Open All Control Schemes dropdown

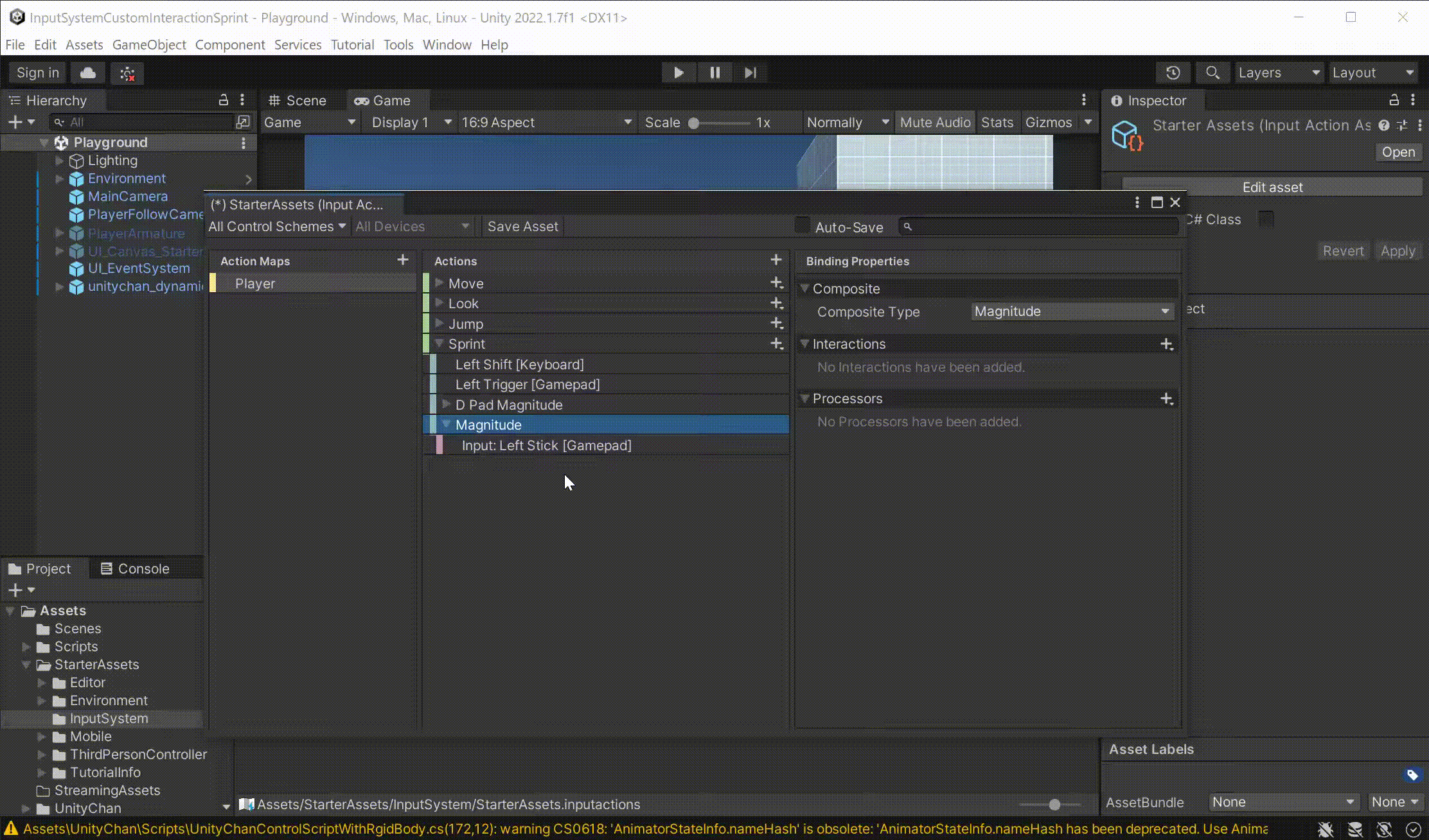point(277,227)
